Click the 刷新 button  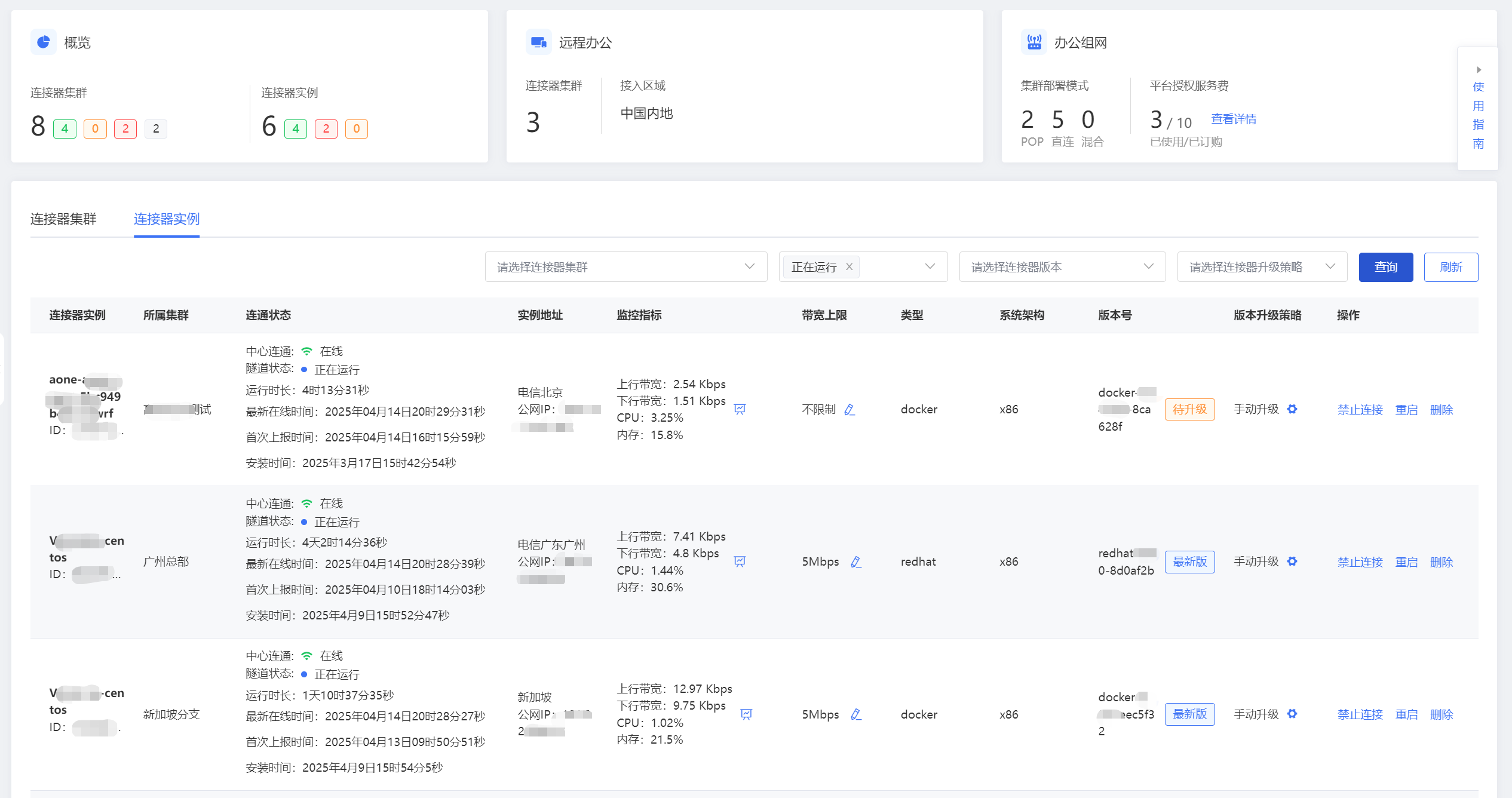pos(1451,267)
